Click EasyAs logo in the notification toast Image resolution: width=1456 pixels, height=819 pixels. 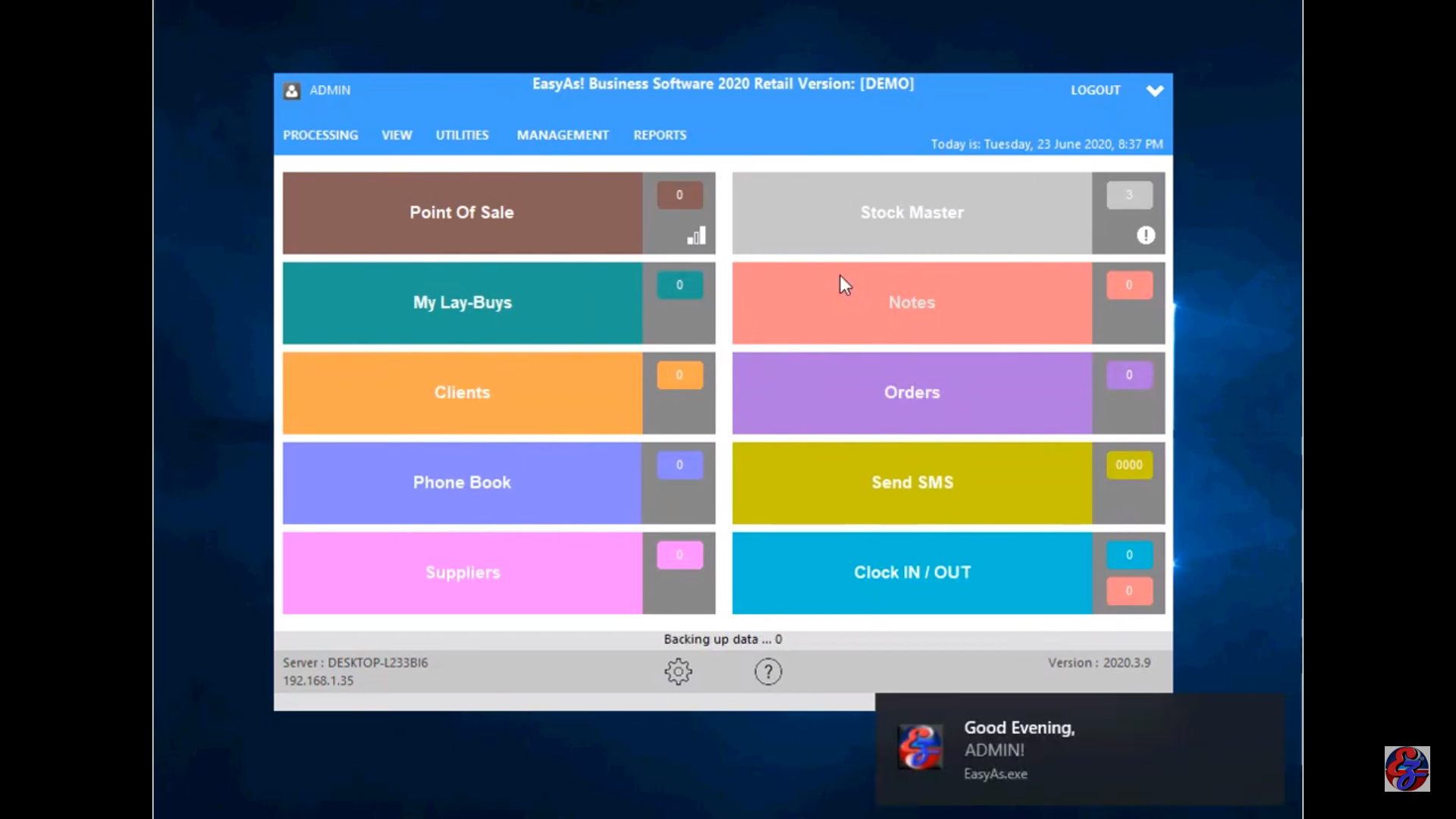click(920, 747)
